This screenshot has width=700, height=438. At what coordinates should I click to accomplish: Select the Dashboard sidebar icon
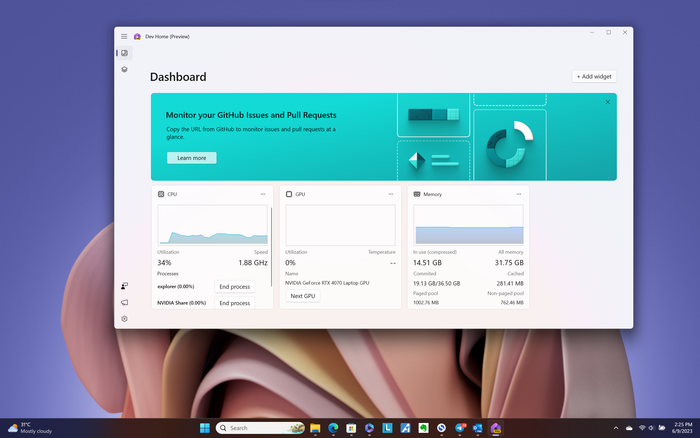(125, 53)
